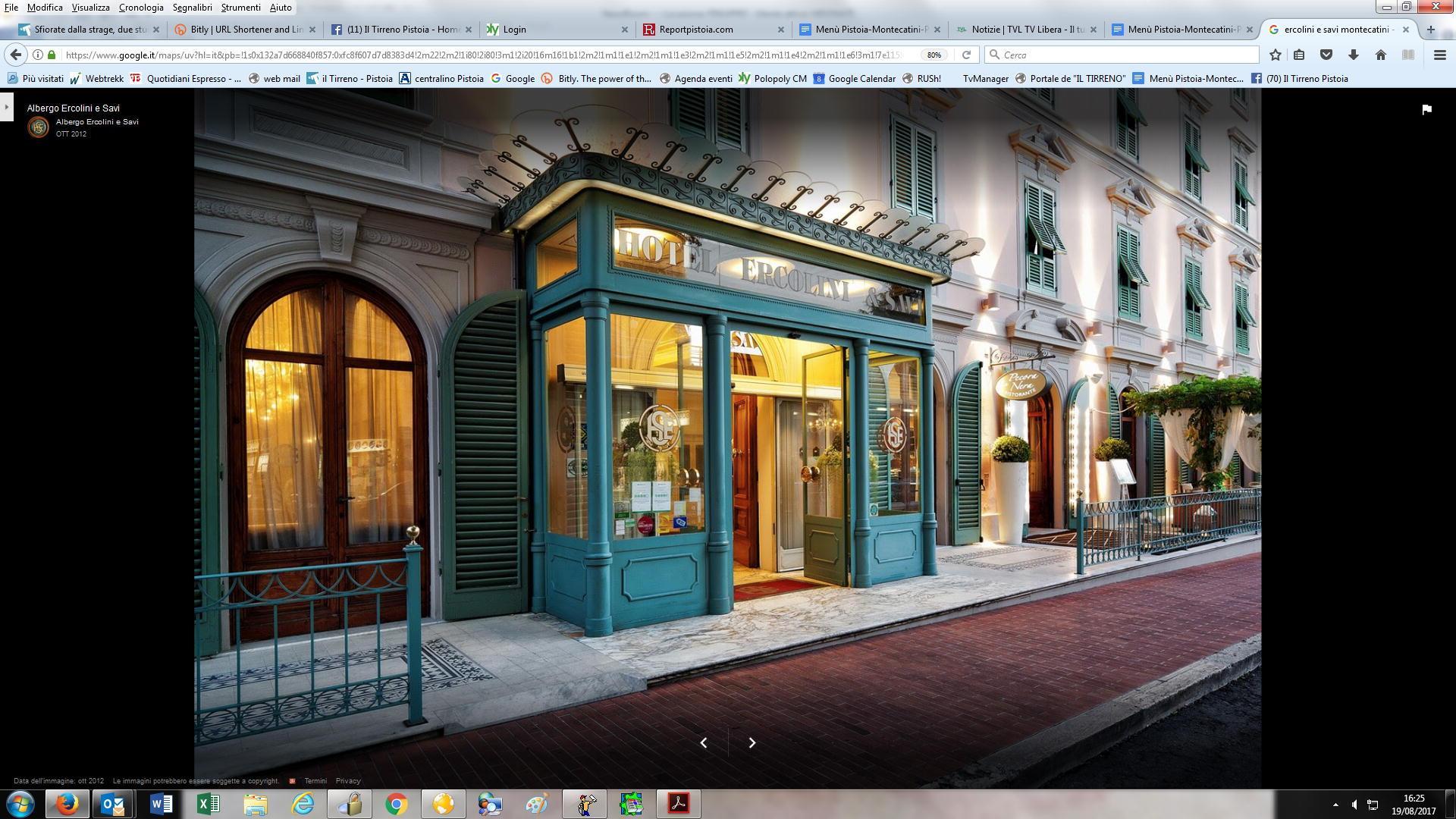The image size is (1456, 819).
Task: Bookmark this page with the star icon
Action: coord(1276,55)
